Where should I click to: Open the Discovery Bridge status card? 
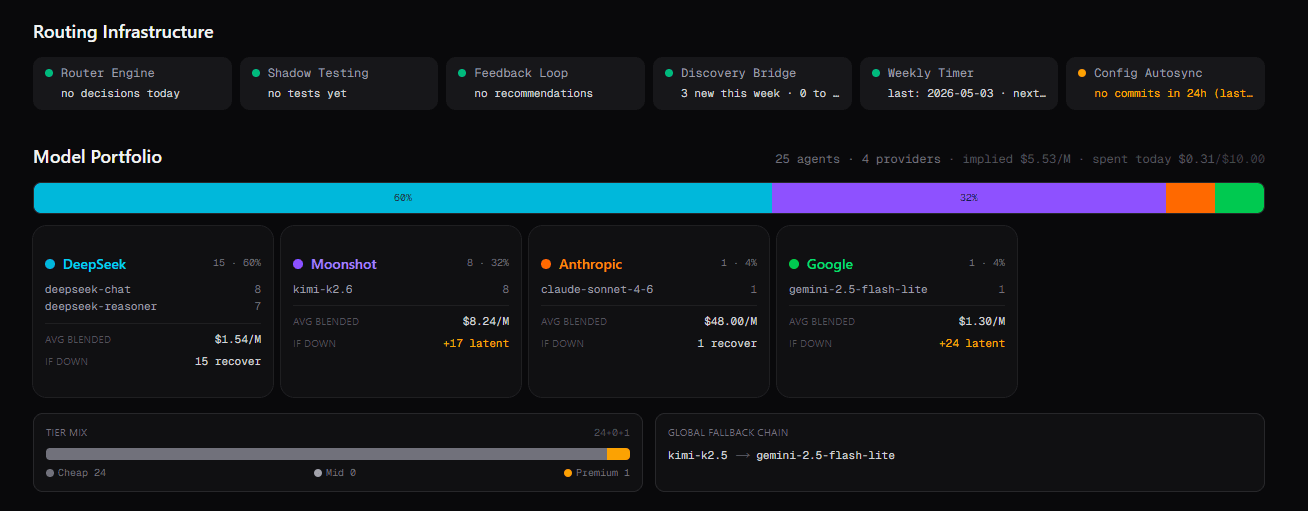[752, 83]
